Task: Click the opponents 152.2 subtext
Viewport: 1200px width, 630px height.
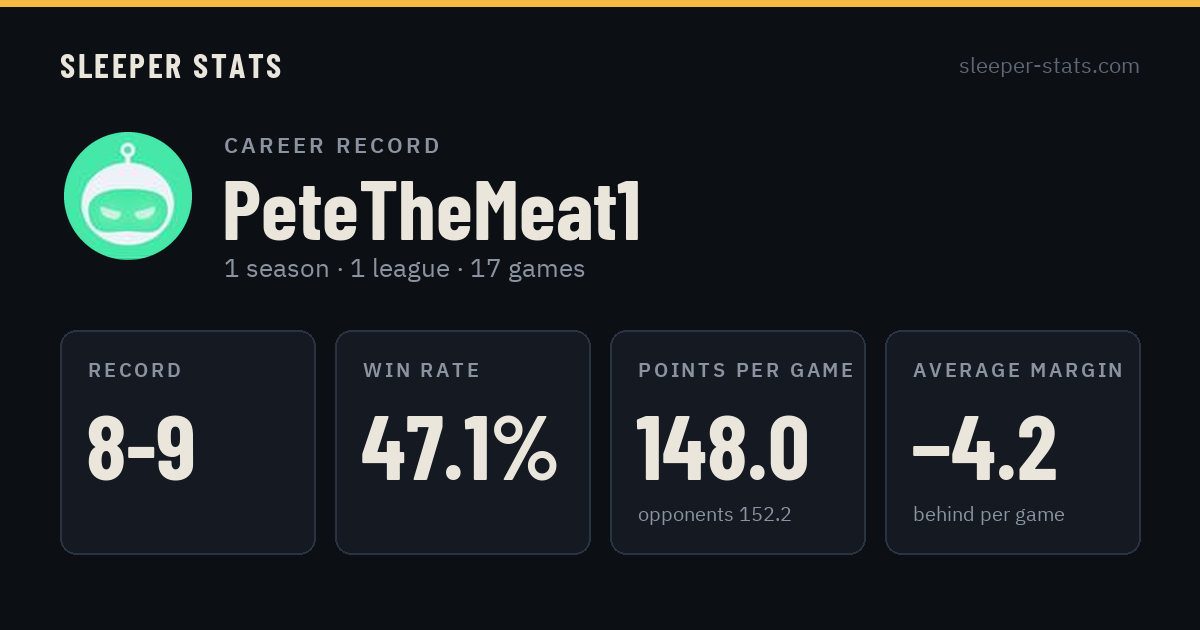Action: click(715, 515)
